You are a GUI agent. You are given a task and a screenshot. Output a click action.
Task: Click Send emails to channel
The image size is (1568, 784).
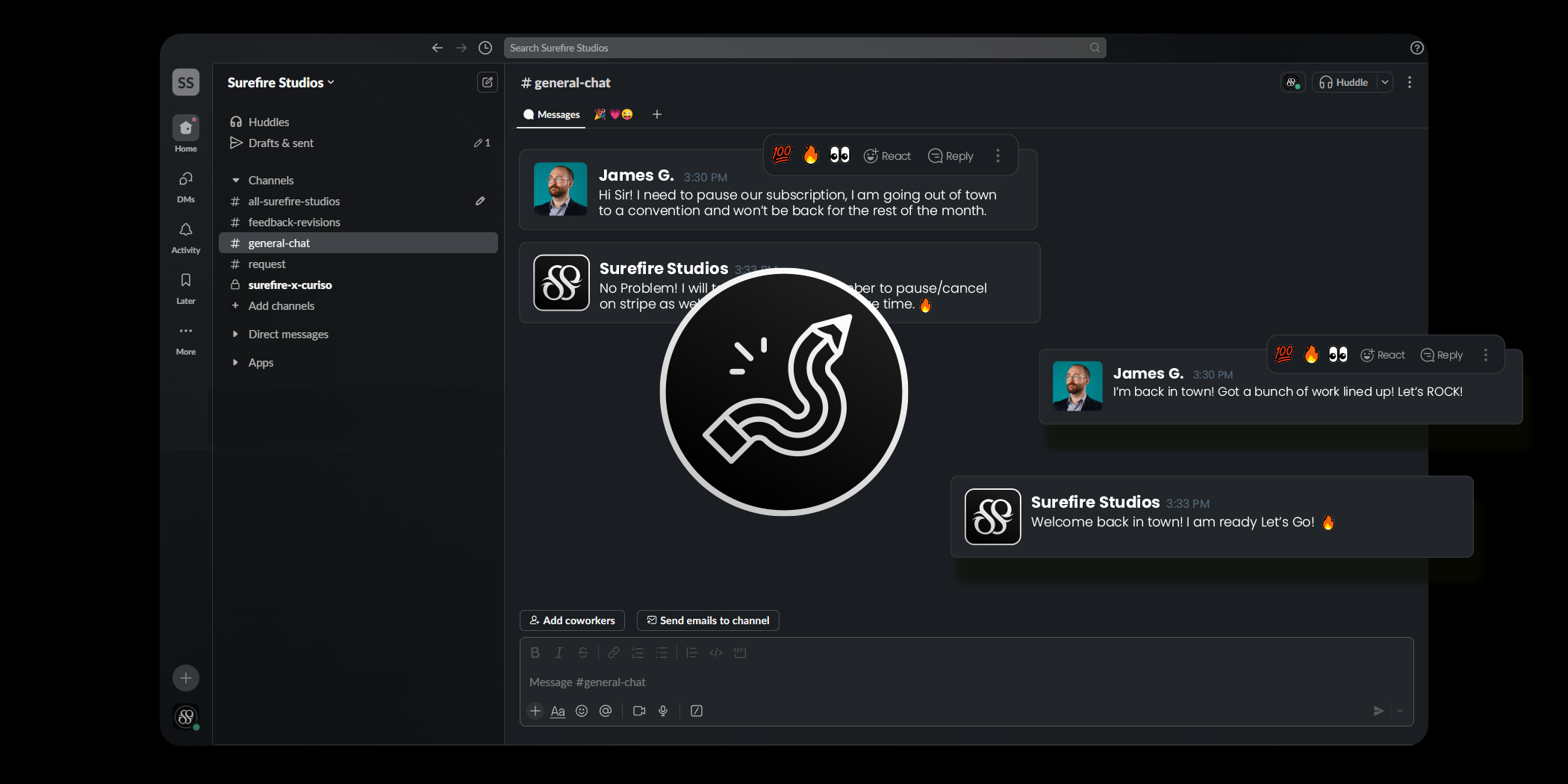click(707, 620)
